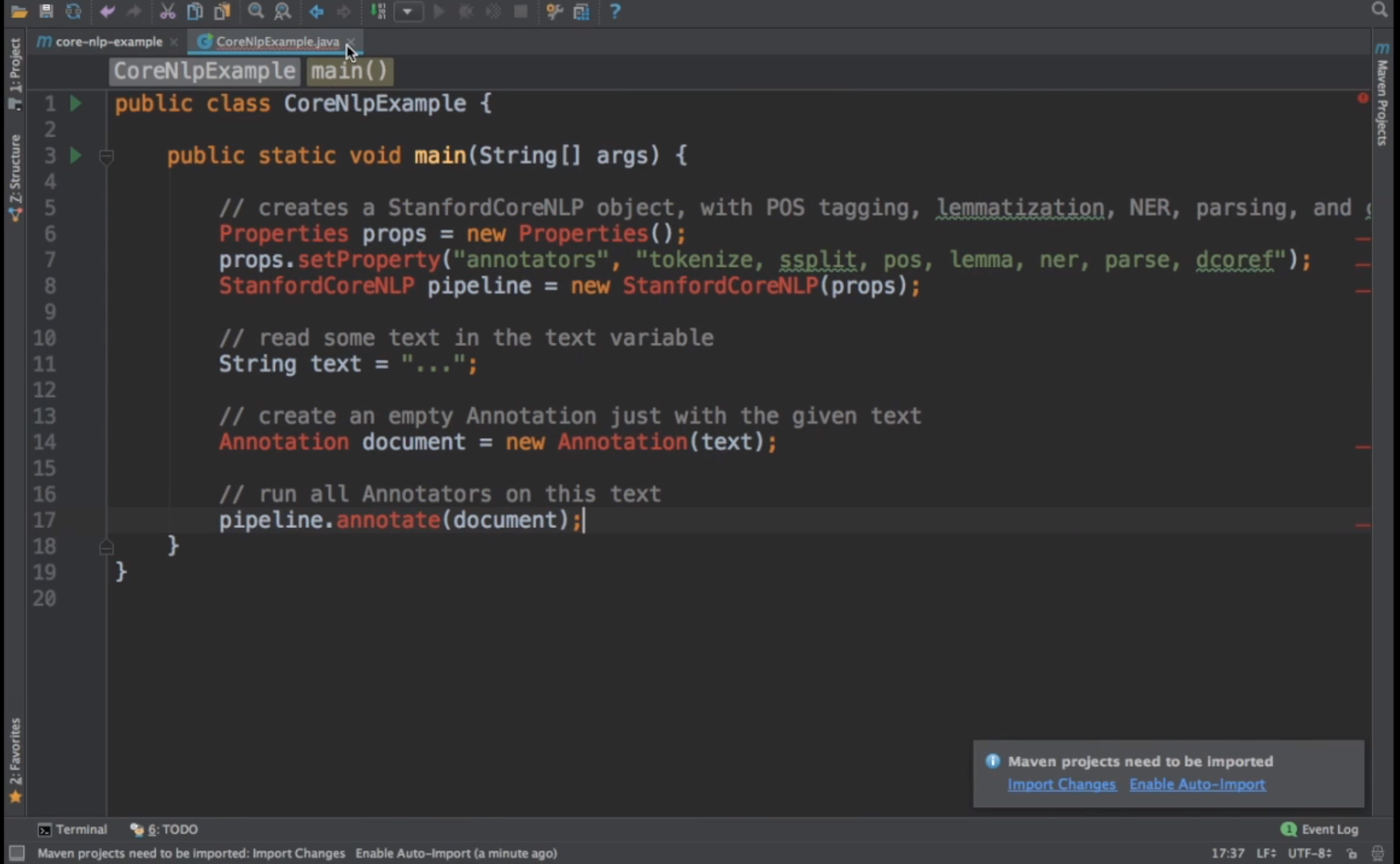Open Search Everywhere magnifier at top right
1400x864 pixels.
point(1380,10)
